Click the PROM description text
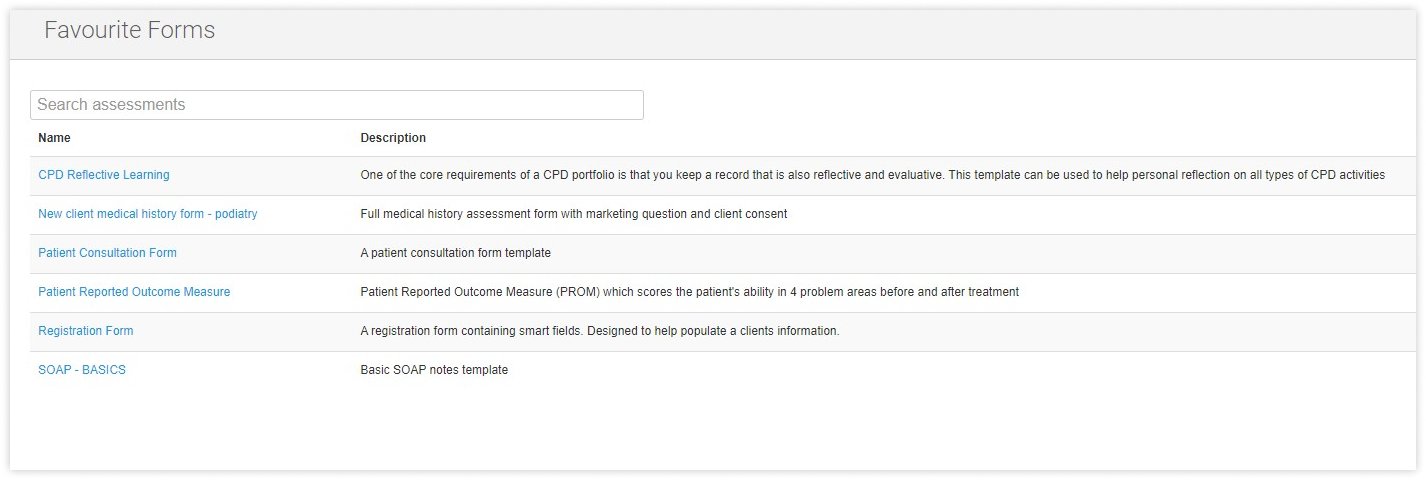Image resolution: width=1426 pixels, height=480 pixels. pyautogui.click(x=689, y=292)
